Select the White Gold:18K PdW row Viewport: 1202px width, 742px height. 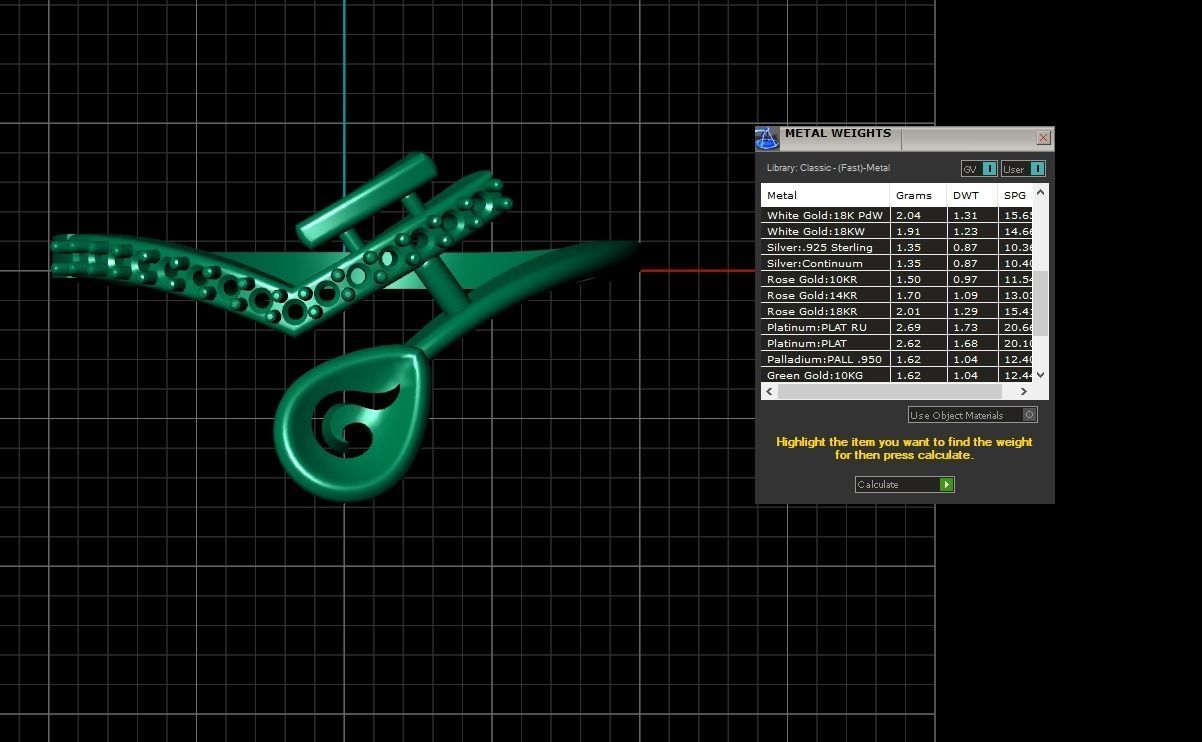pos(897,215)
